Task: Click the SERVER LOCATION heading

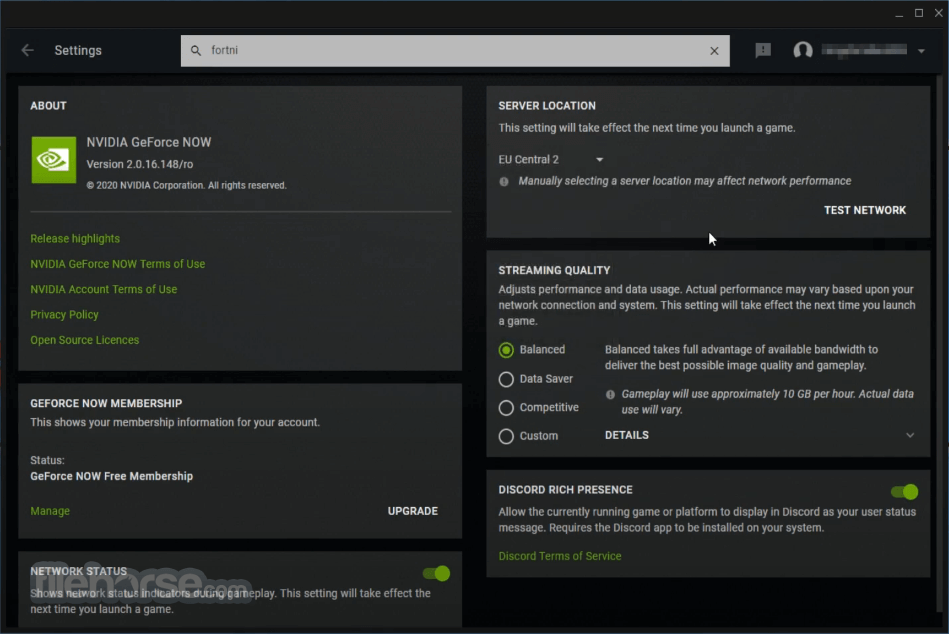Action: click(x=547, y=106)
